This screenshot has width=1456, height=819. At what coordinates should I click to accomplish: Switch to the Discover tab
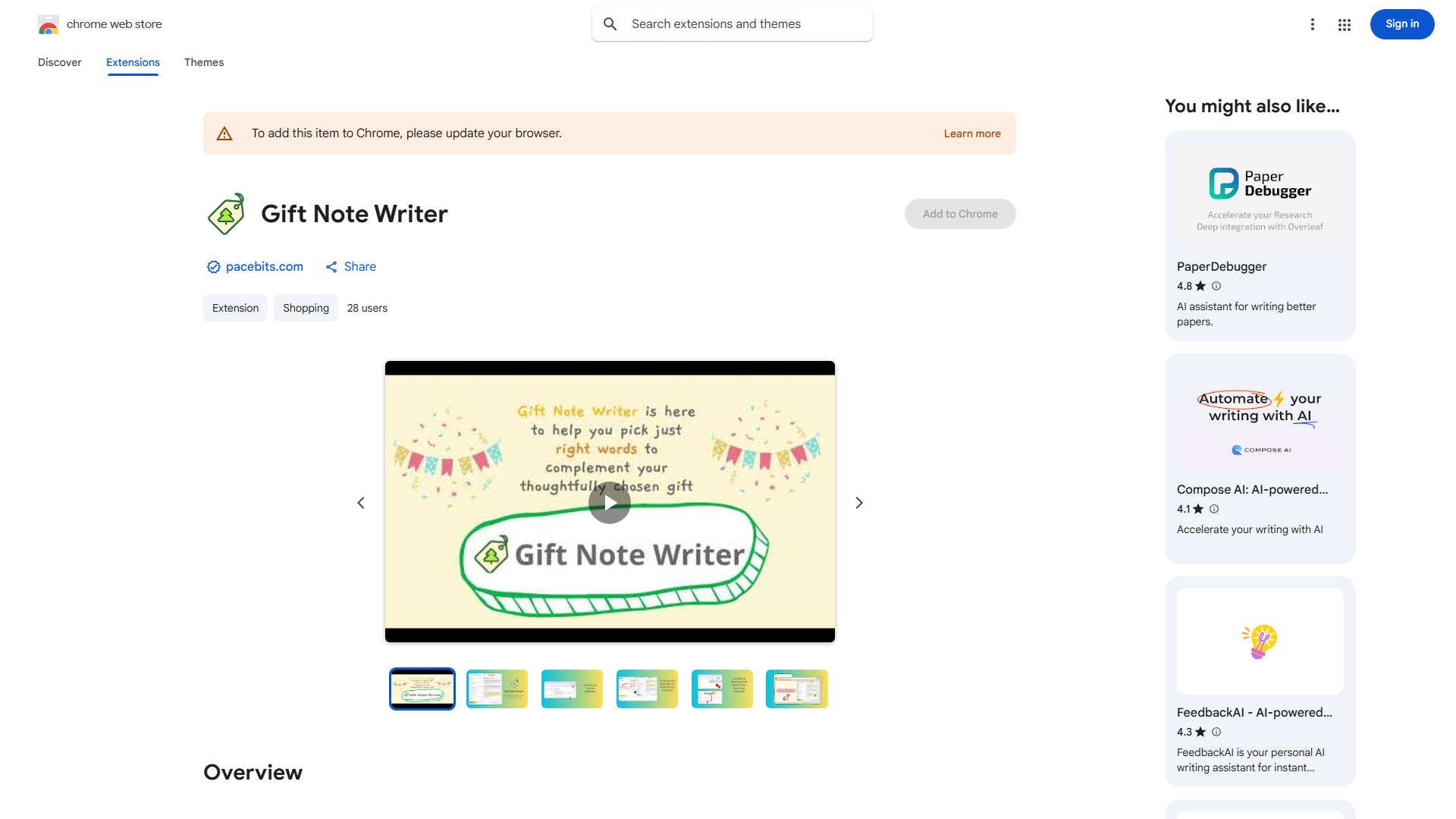pos(59,62)
